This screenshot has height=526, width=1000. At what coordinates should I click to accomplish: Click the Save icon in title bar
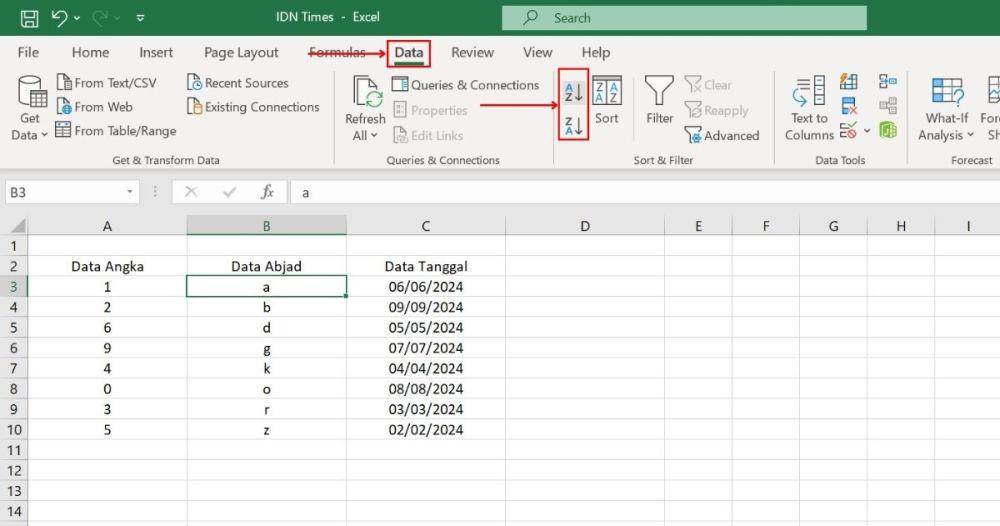[x=29, y=18]
